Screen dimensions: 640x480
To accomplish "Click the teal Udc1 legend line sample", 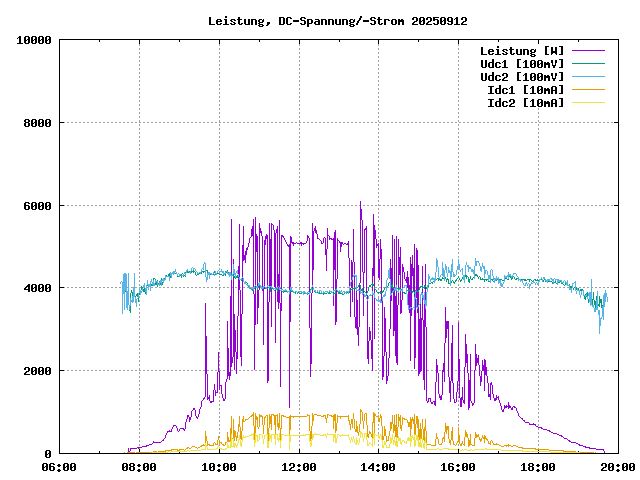I will [x=588, y=64].
